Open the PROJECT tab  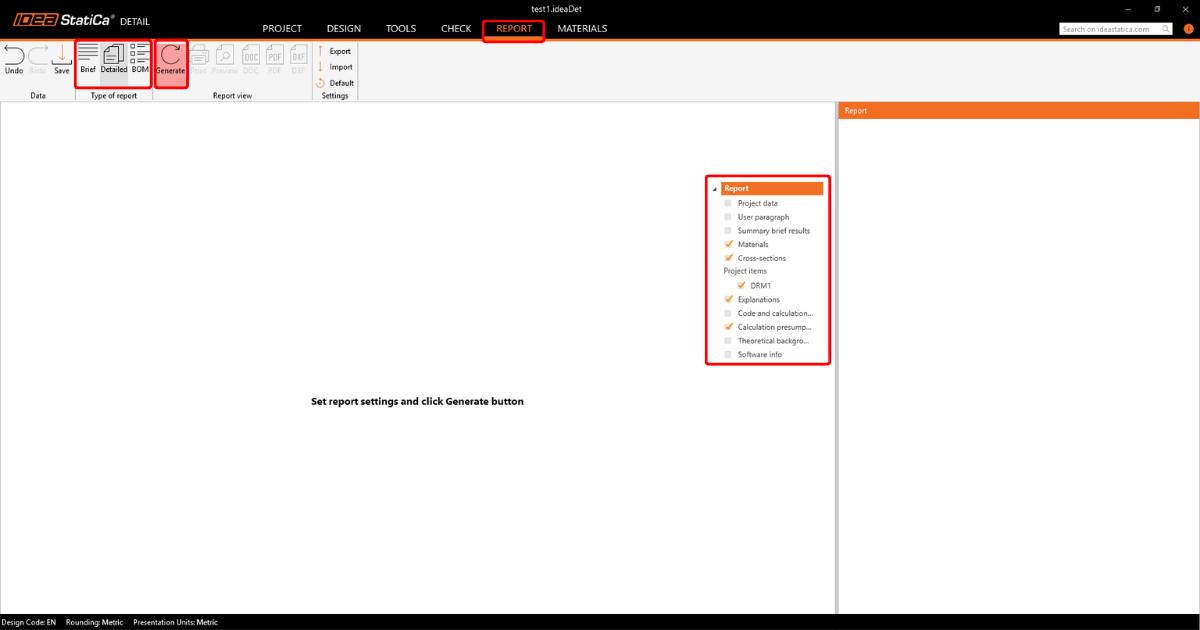[x=282, y=29]
